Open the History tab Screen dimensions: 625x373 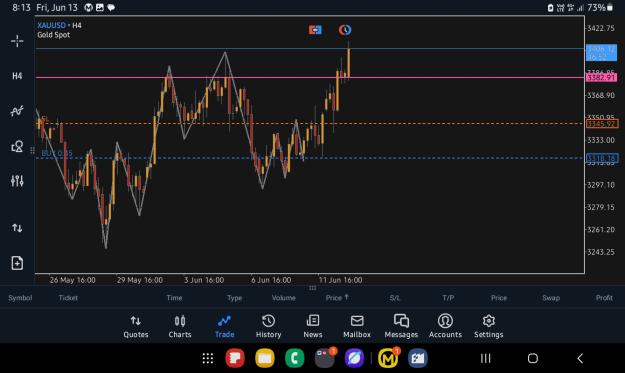click(x=268, y=327)
